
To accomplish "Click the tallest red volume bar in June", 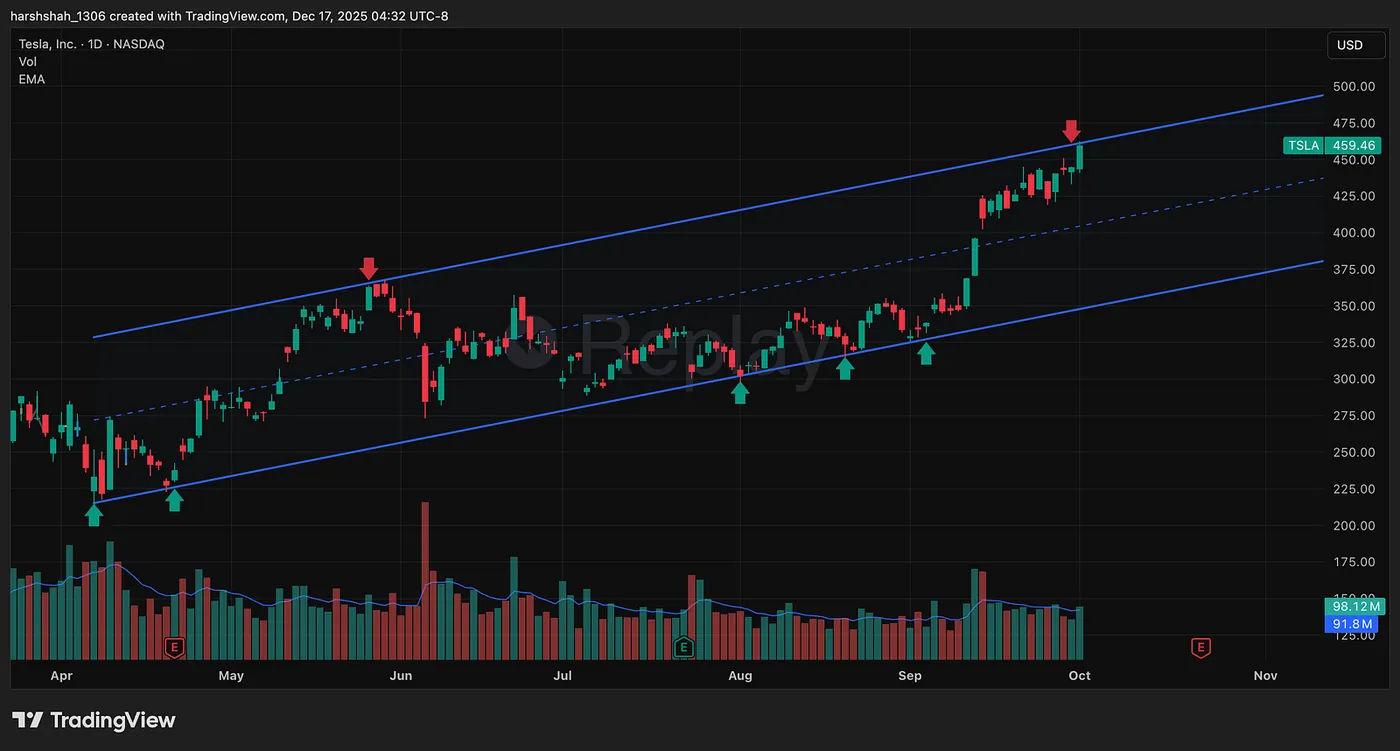I will [x=425, y=581].
